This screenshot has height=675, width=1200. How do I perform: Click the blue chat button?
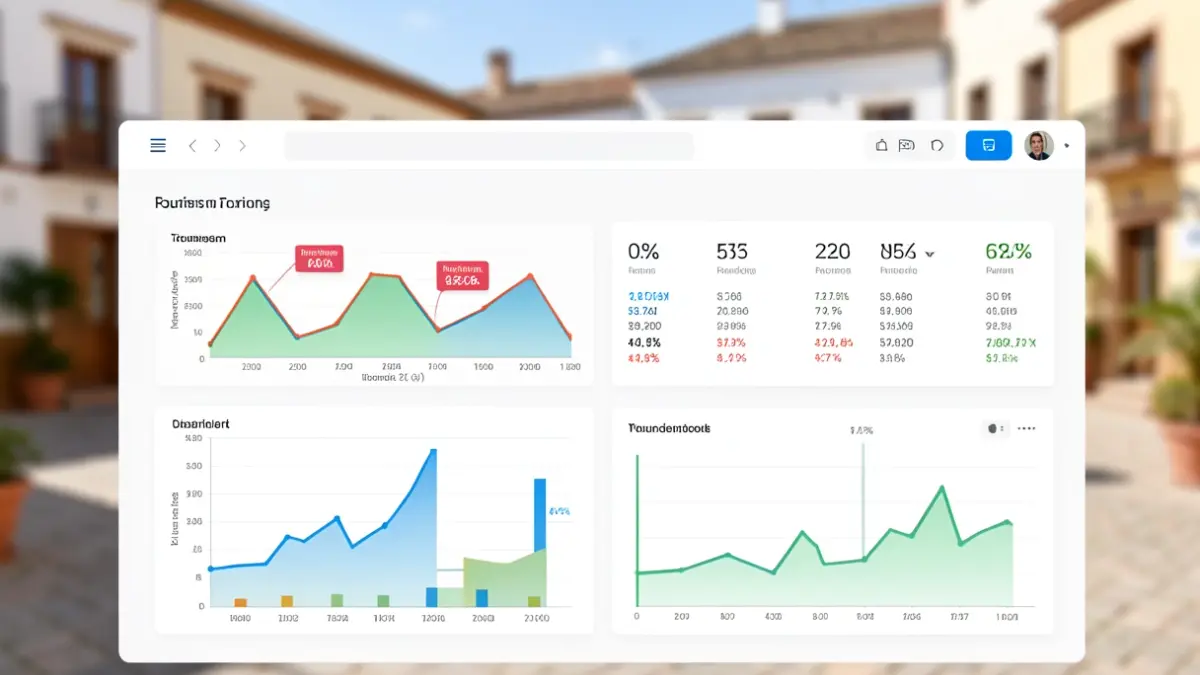tap(989, 146)
